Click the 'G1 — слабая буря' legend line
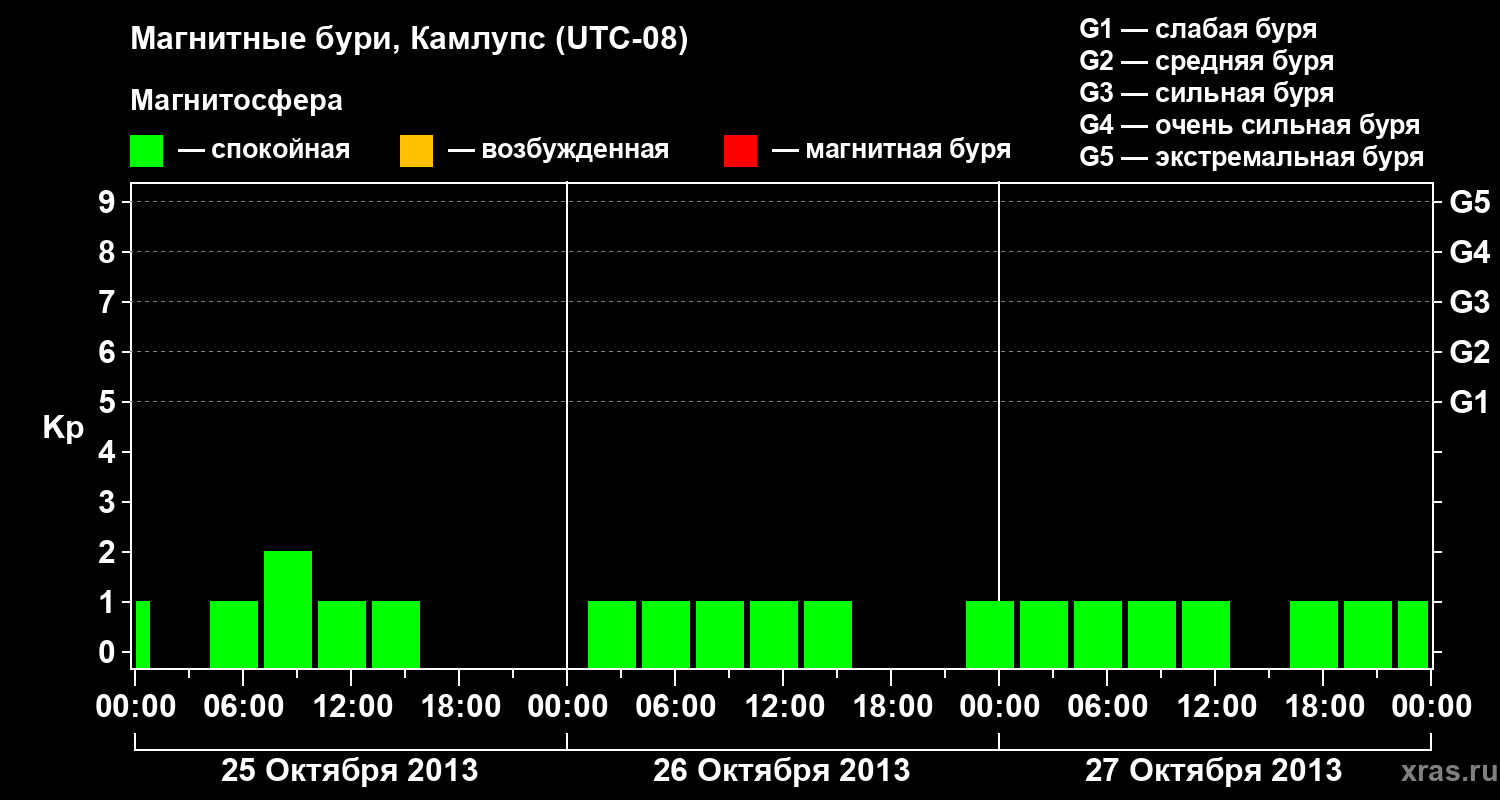 (1198, 28)
